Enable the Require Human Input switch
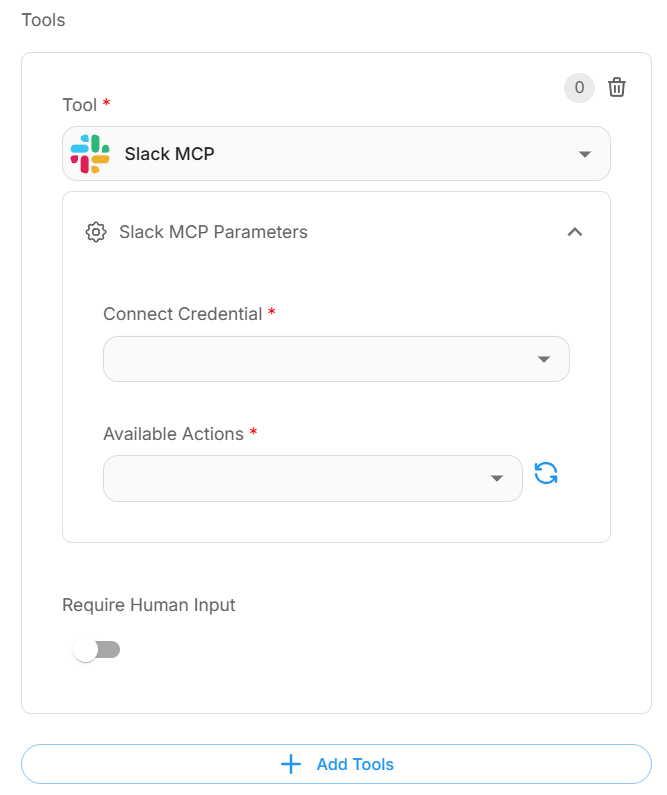The width and height of the screenshot is (667, 795). click(96, 649)
